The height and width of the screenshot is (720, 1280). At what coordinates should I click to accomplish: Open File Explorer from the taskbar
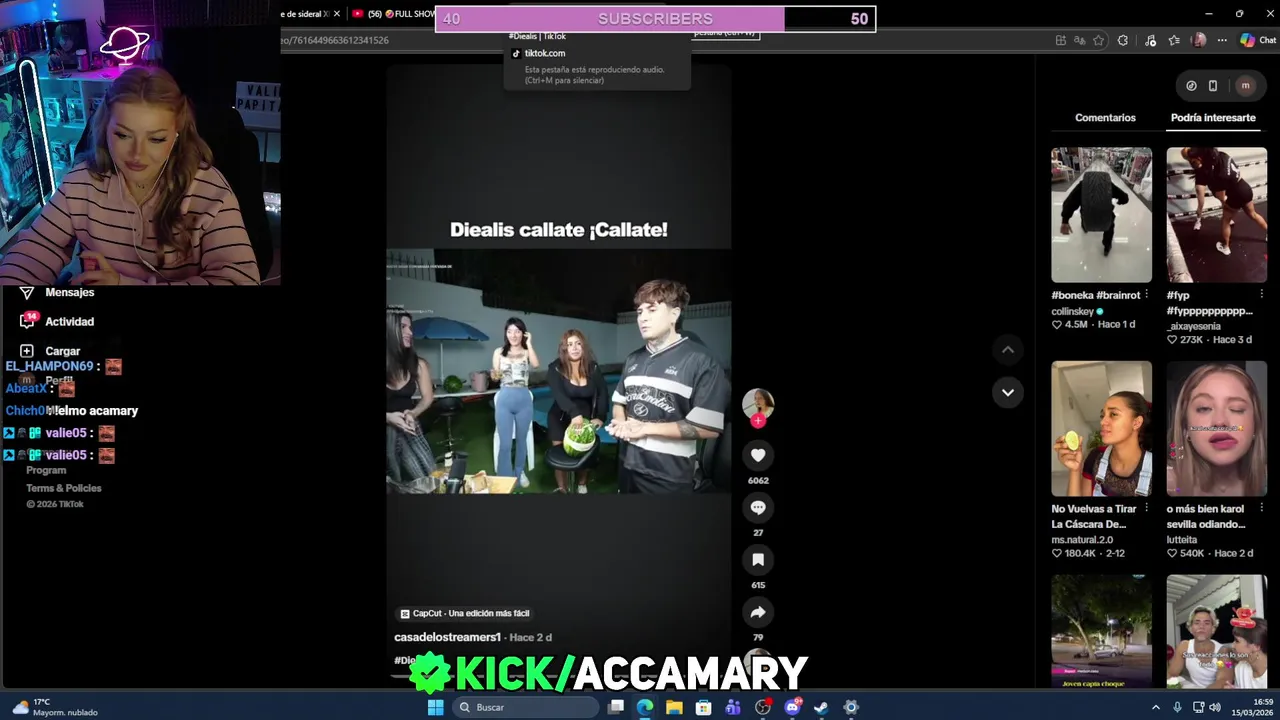coord(674,707)
